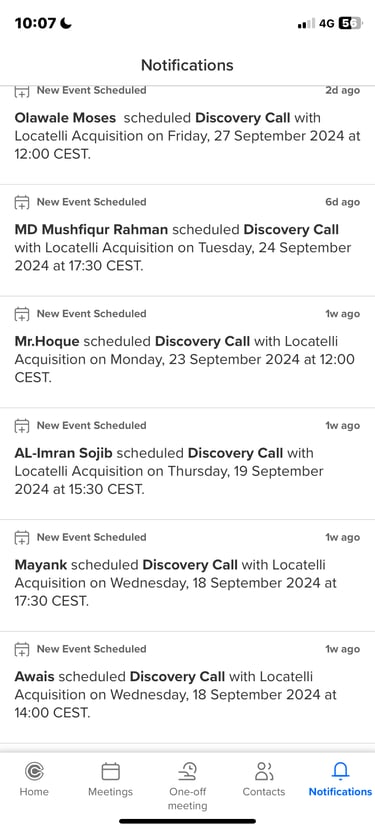
Task: Open the Home tab icon
Action: coord(34,771)
